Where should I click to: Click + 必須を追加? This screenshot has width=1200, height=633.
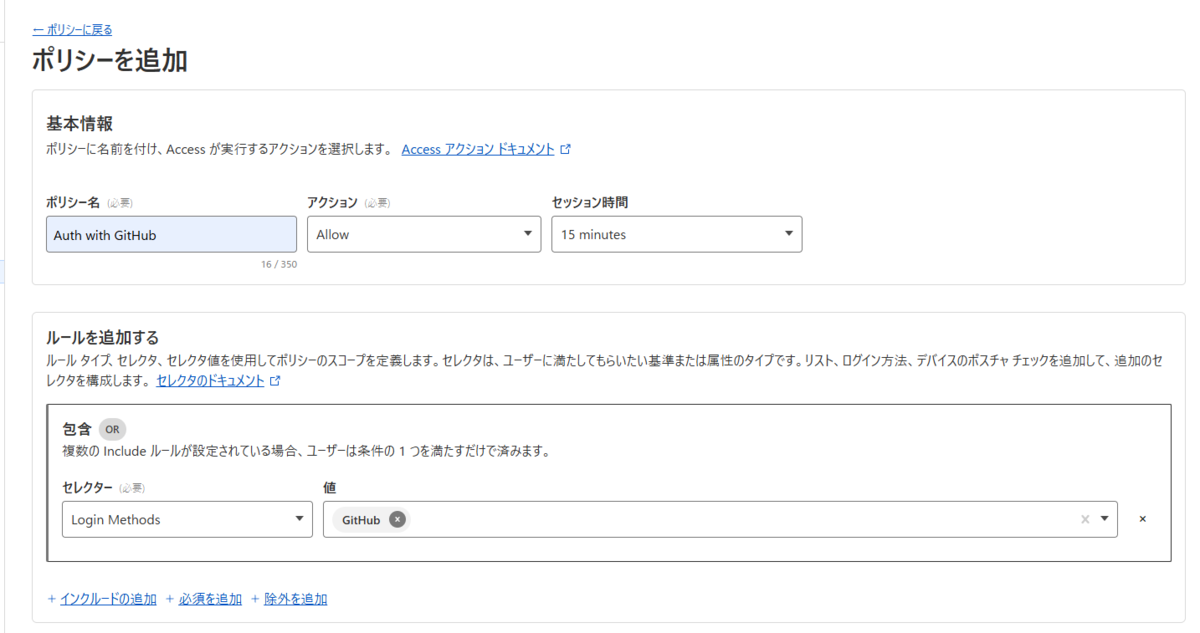[x=204, y=599]
